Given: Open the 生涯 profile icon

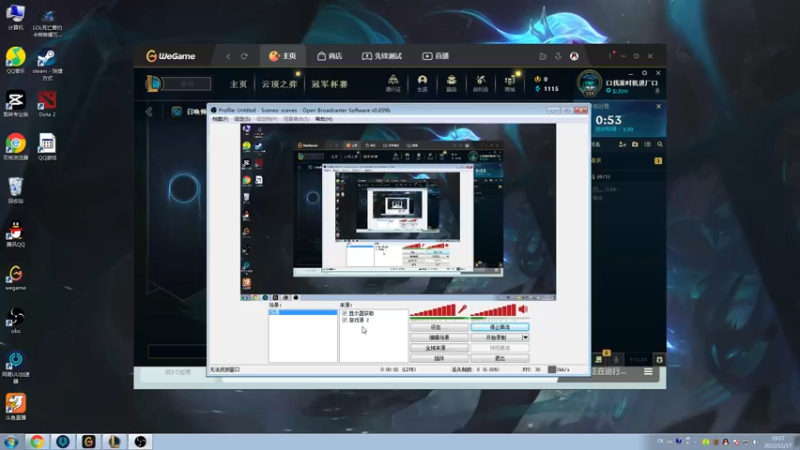Looking at the screenshot, I should tap(422, 83).
